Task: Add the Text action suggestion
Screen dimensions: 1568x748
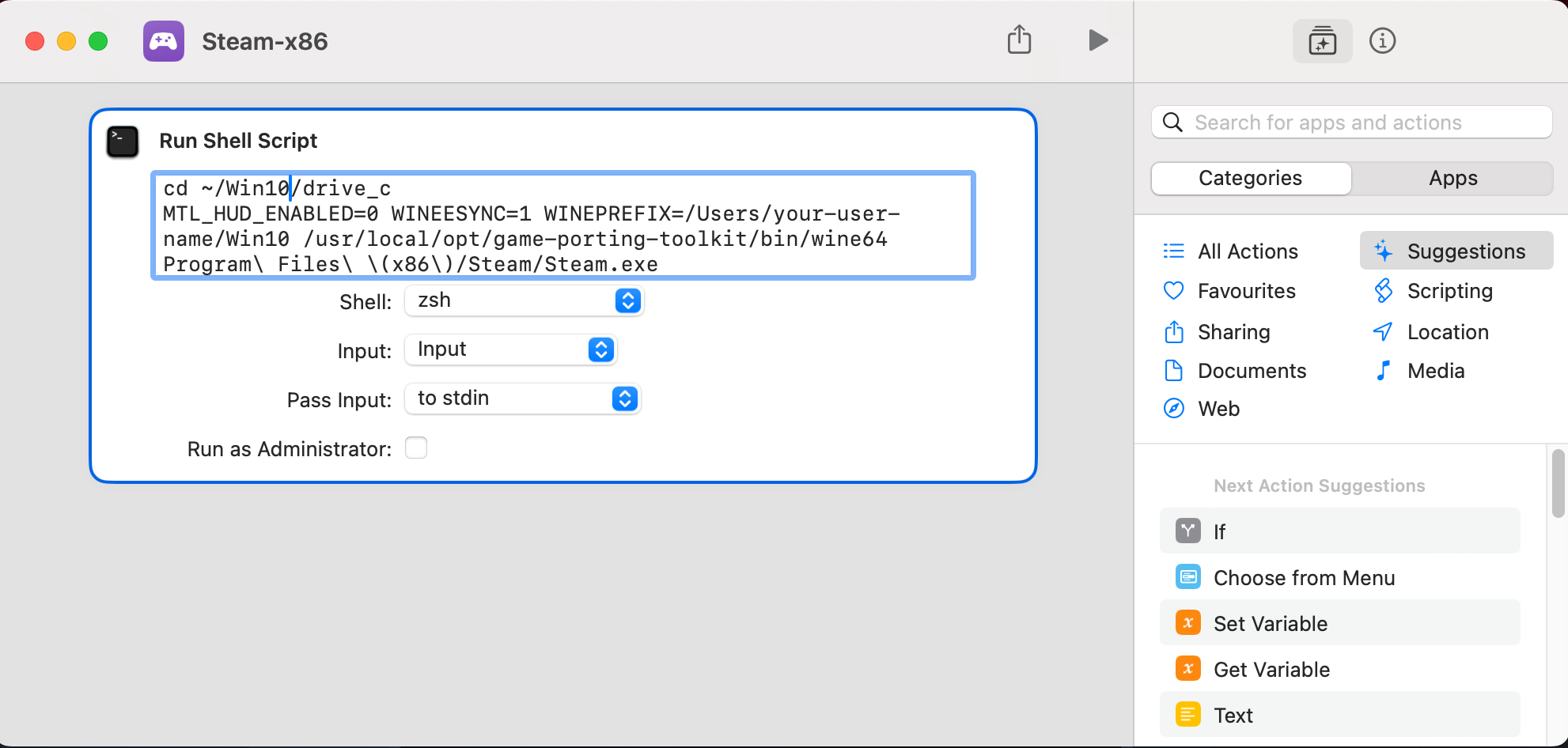Action: click(x=1339, y=715)
